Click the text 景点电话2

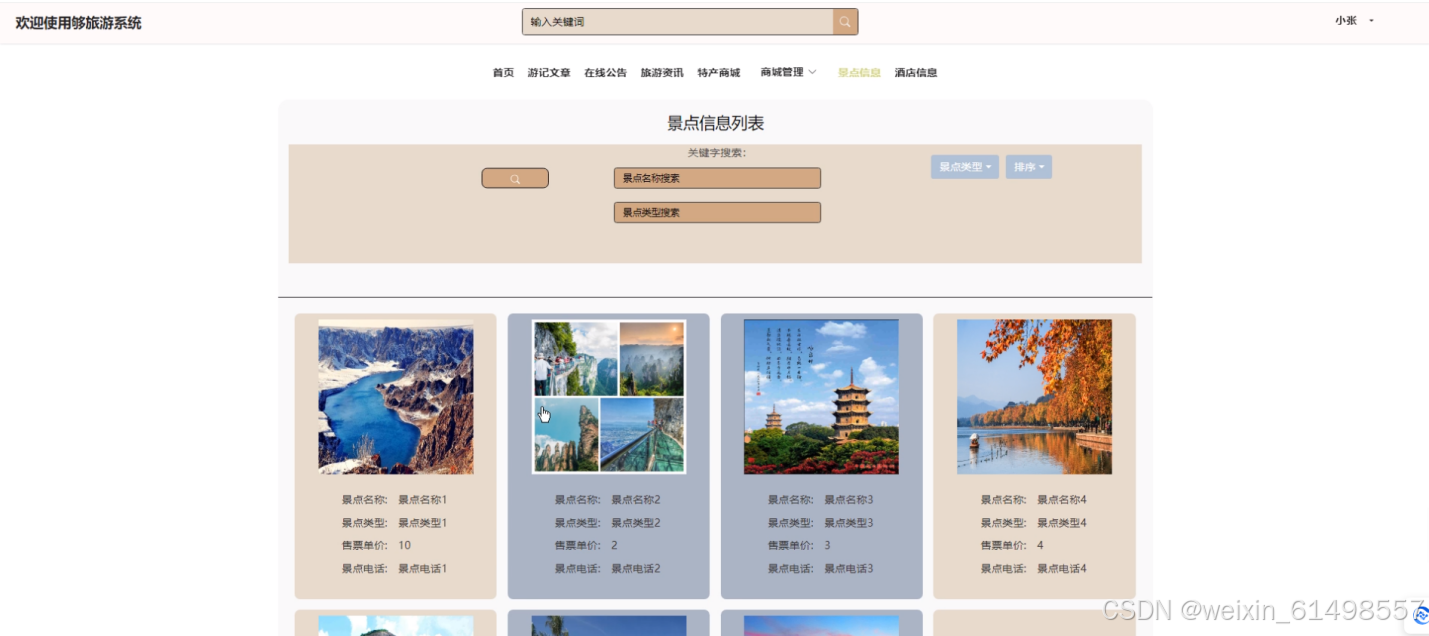coord(636,569)
